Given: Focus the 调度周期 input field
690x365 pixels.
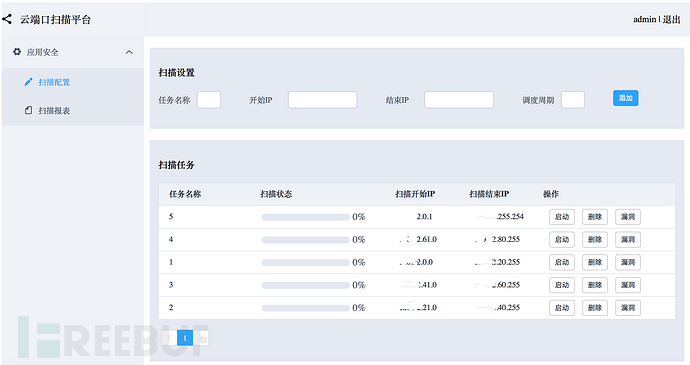Looking at the screenshot, I should (573, 100).
